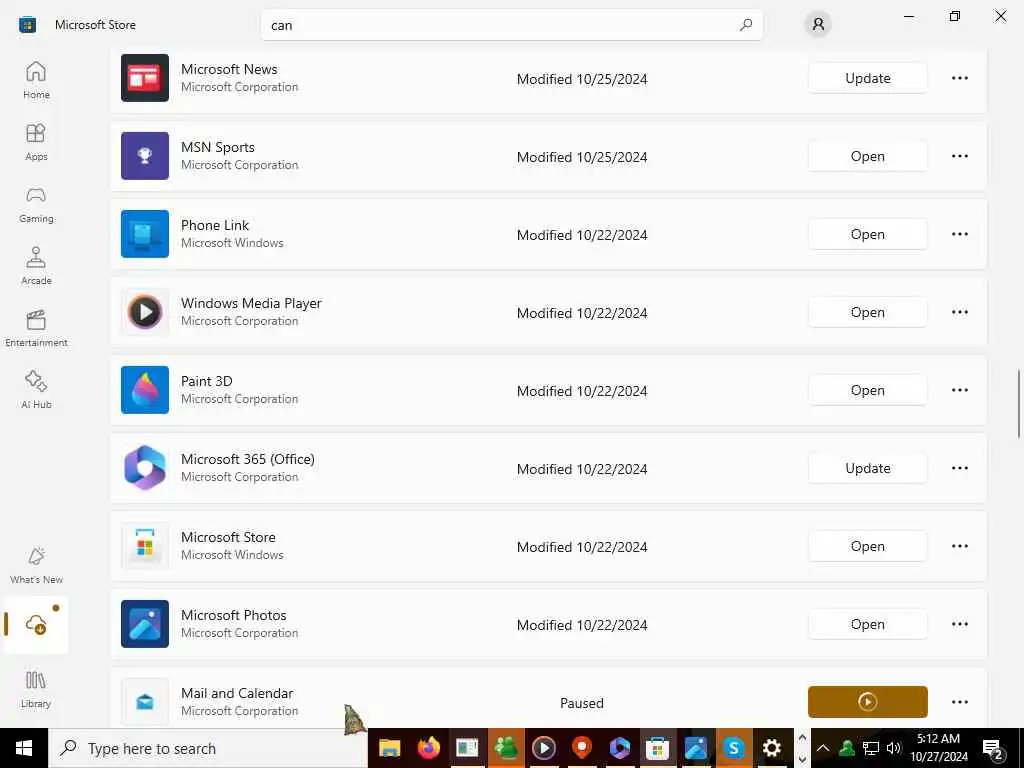Open more options for Microsoft Store row
Viewport: 1024px width, 768px height.
(959, 546)
